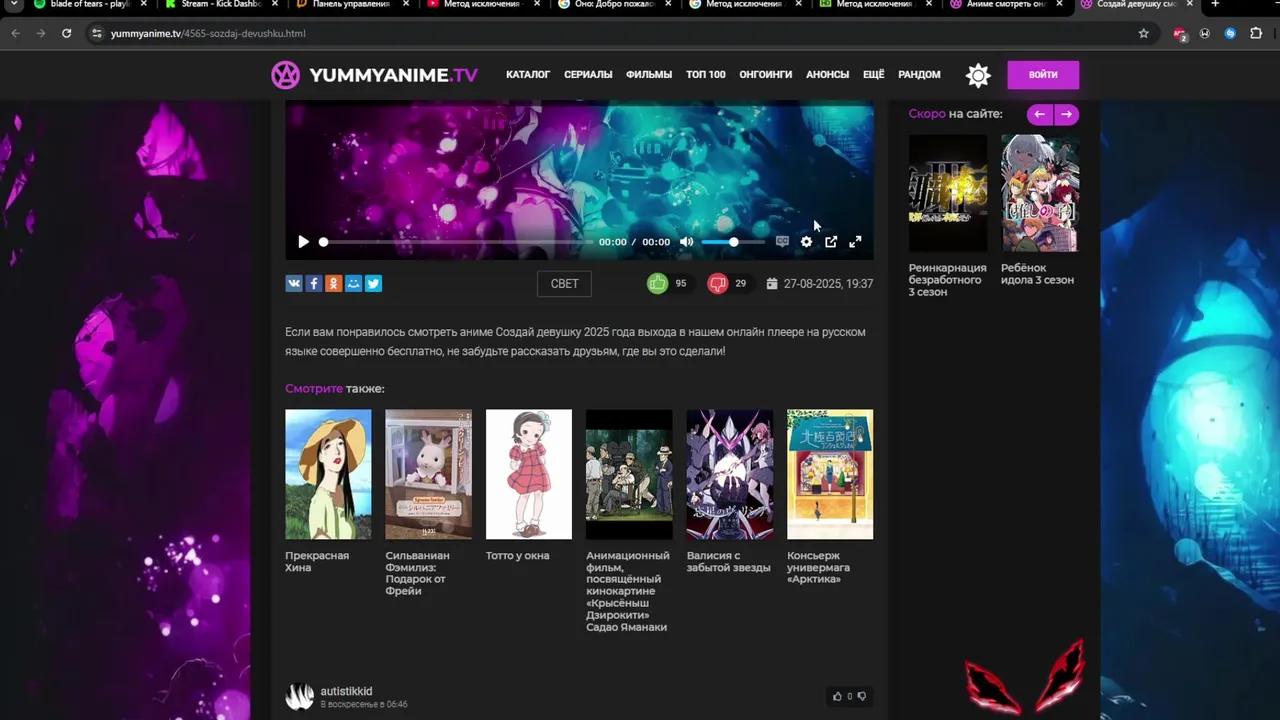Click Валисия с забытой звезды title

click(729, 562)
